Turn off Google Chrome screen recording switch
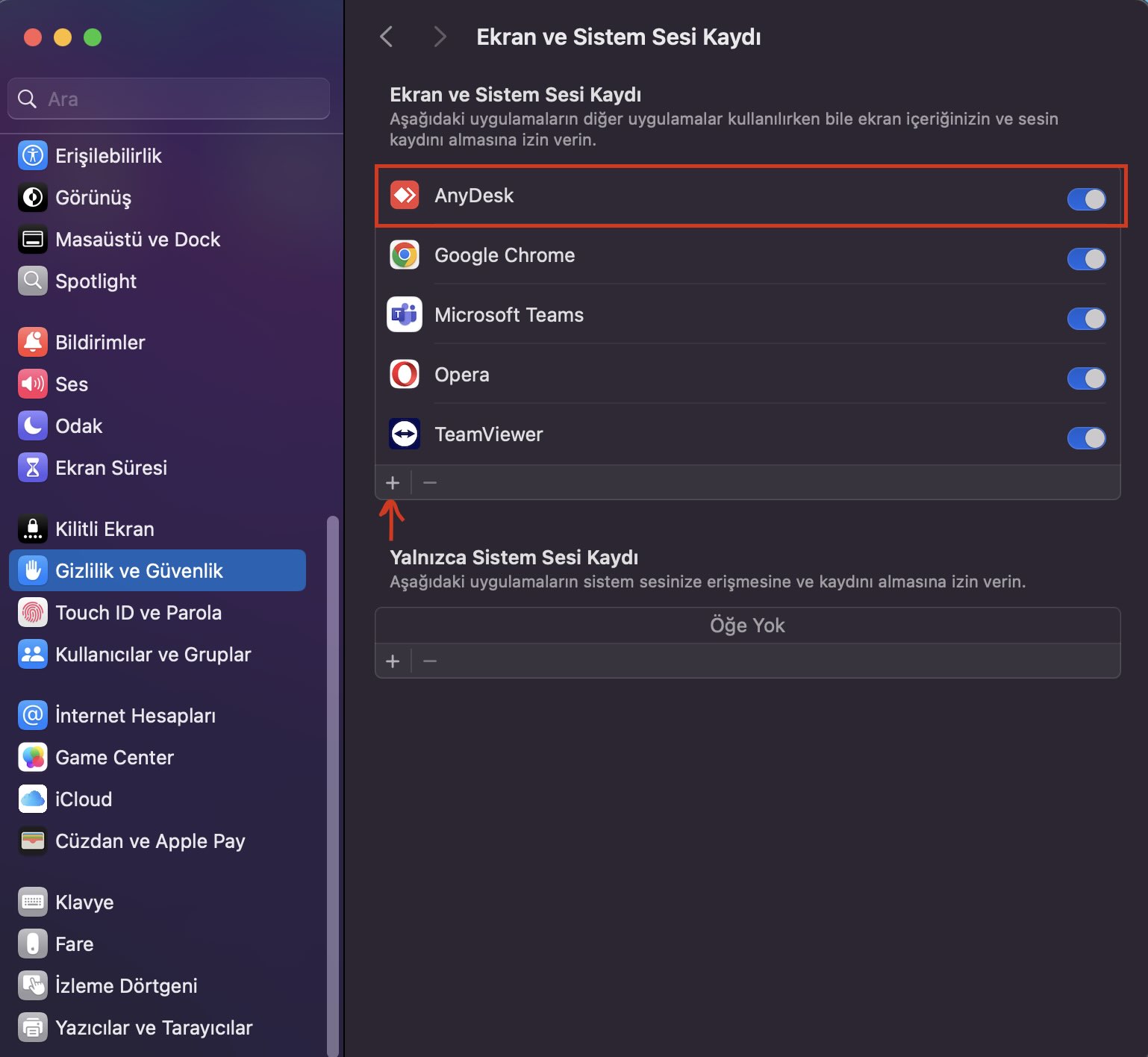Image resolution: width=1148 pixels, height=1057 pixels. point(1086,259)
